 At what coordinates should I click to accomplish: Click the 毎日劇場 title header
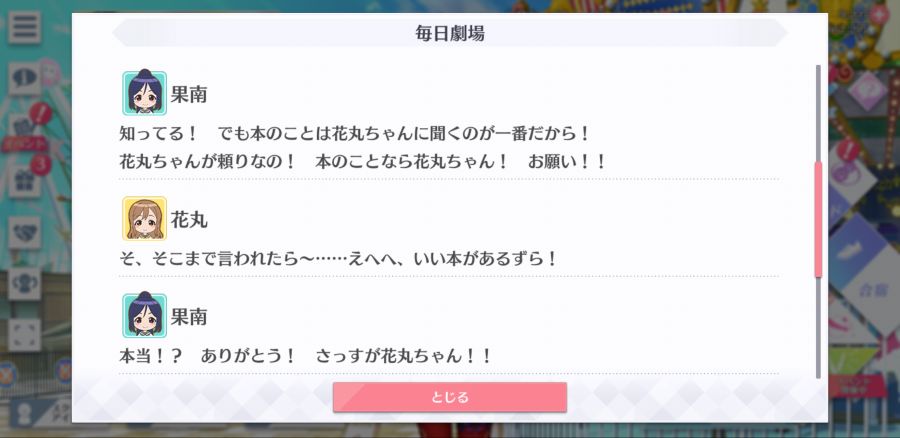tap(449, 33)
